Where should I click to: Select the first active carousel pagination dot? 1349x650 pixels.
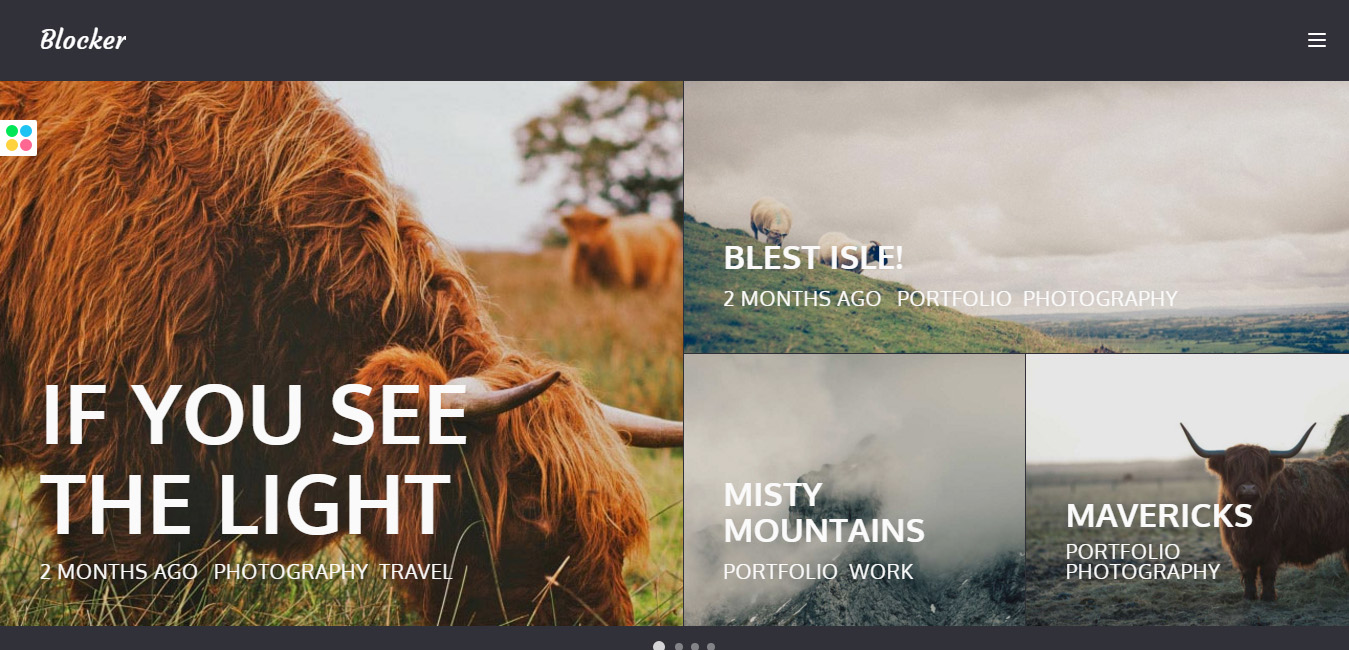tap(659, 646)
